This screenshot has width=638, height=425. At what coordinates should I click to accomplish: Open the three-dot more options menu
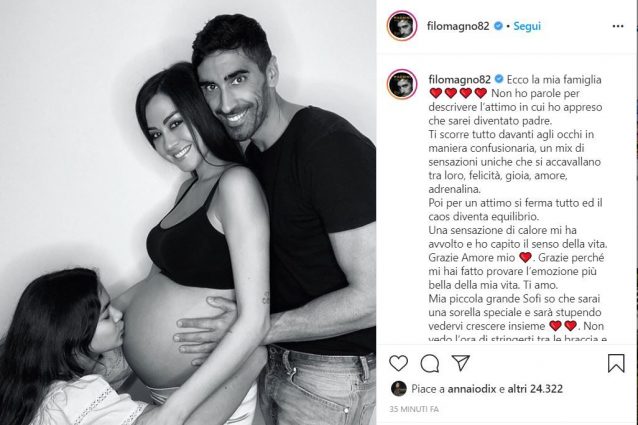[x=618, y=26]
